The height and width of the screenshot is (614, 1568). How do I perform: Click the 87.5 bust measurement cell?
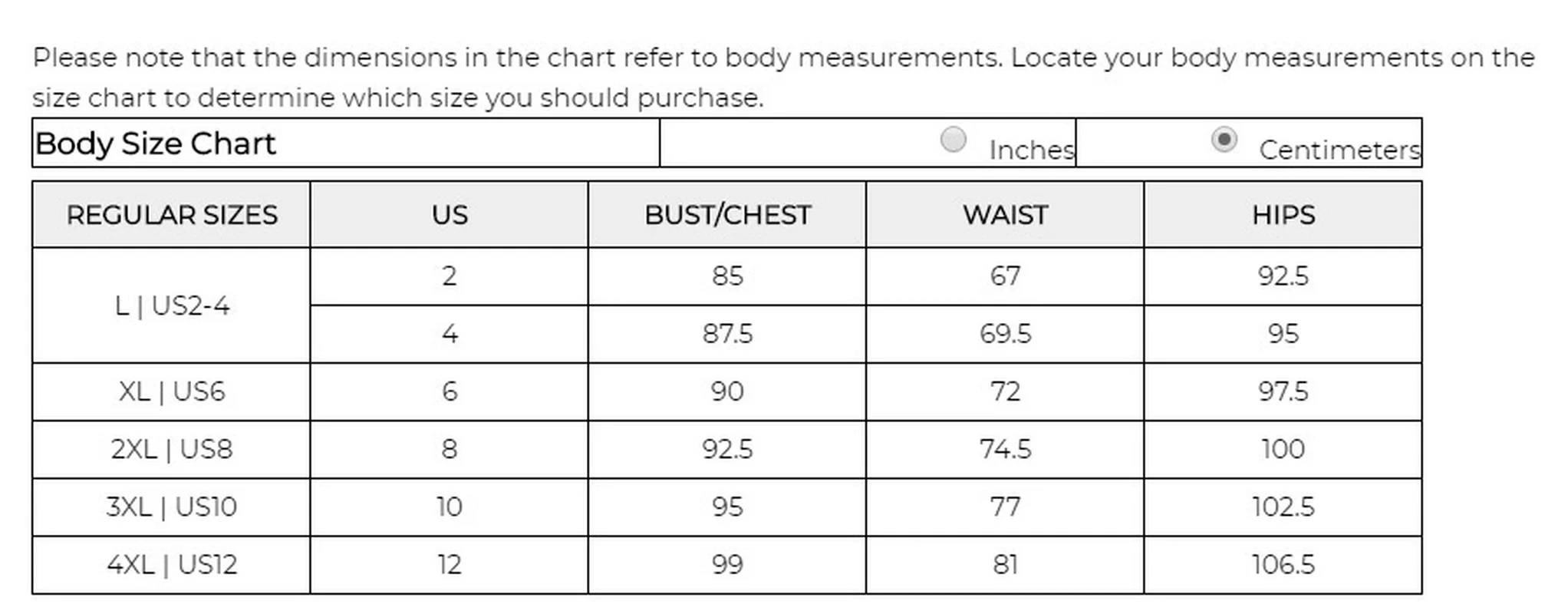[727, 334]
